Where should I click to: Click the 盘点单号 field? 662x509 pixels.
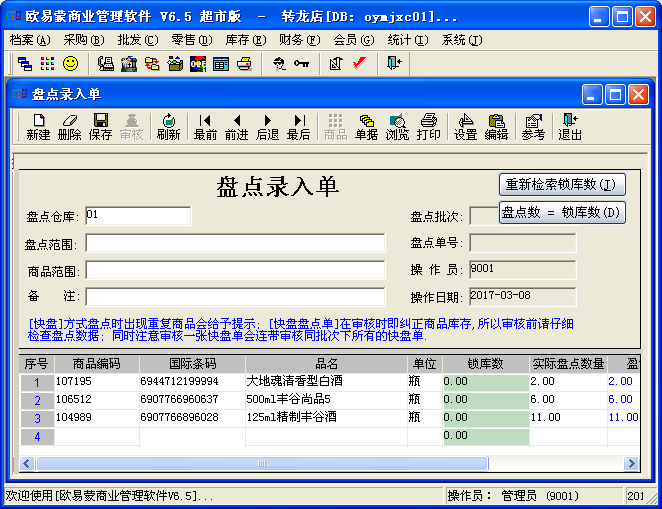[x=523, y=244]
